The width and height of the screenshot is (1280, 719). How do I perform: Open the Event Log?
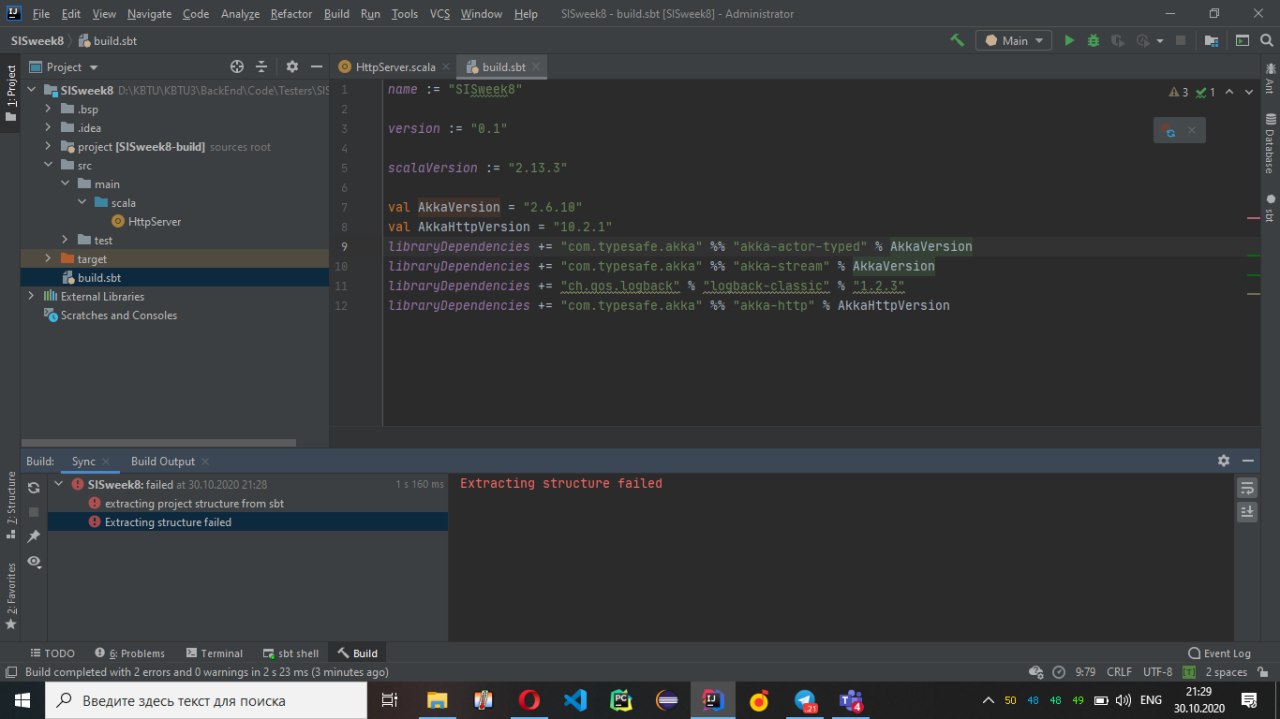1219,653
